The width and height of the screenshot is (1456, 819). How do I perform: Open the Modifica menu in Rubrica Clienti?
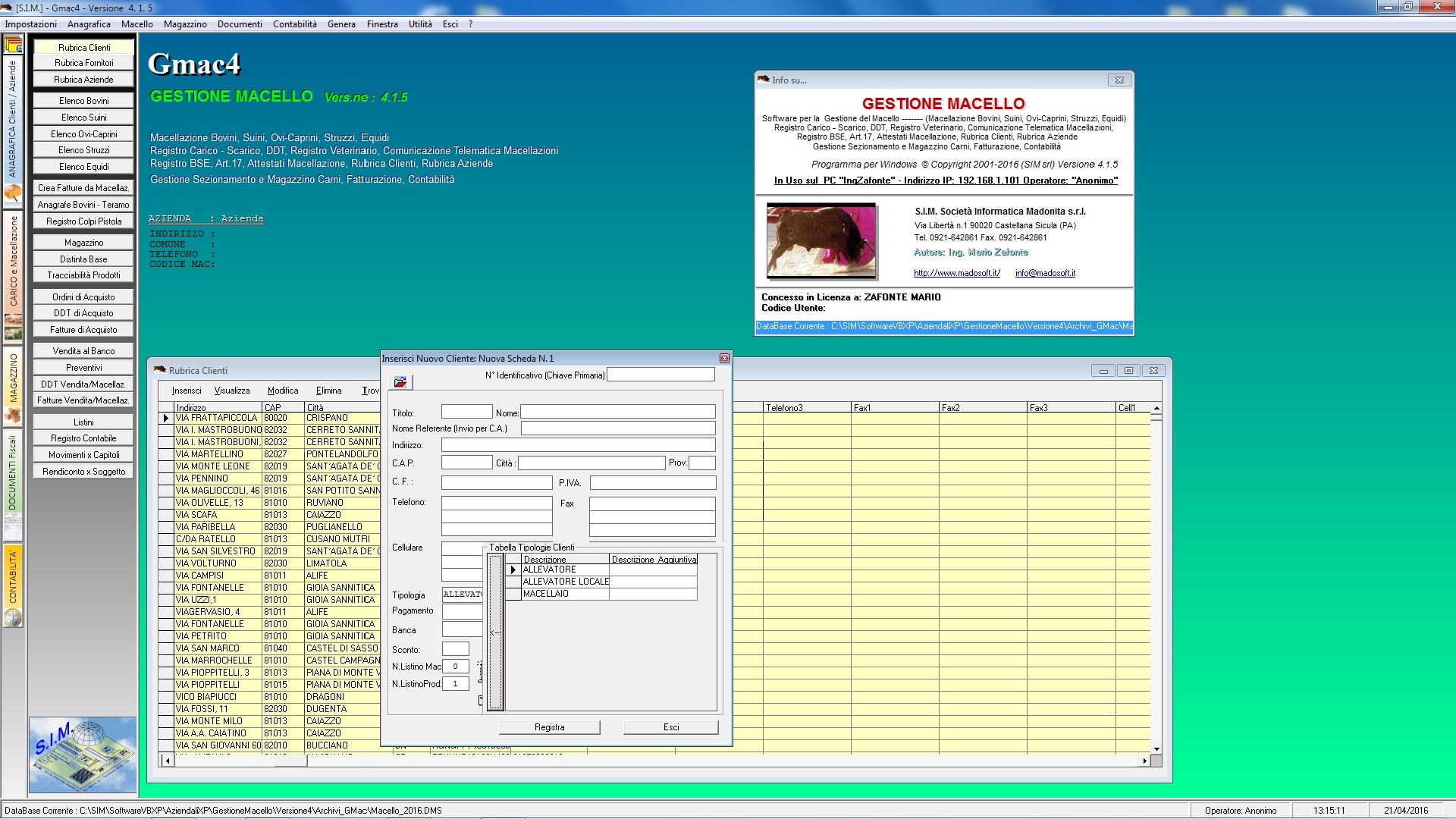tap(283, 391)
